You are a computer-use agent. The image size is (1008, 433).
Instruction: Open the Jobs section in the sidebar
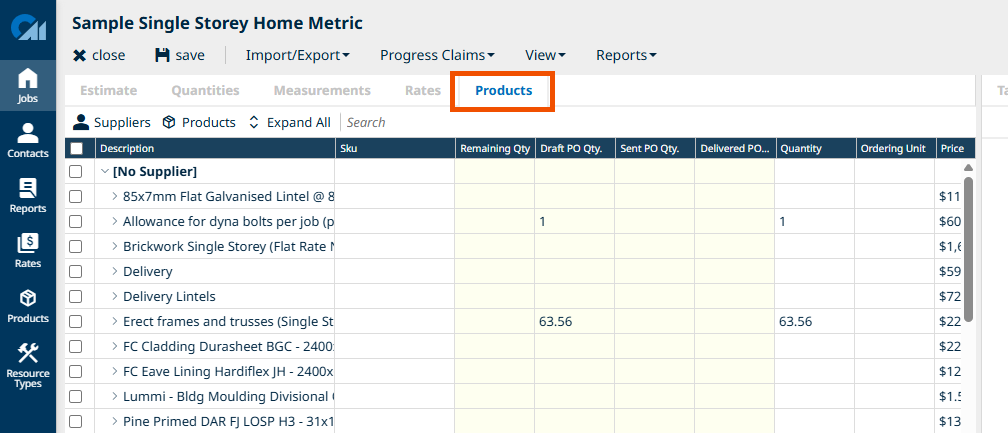pos(28,85)
